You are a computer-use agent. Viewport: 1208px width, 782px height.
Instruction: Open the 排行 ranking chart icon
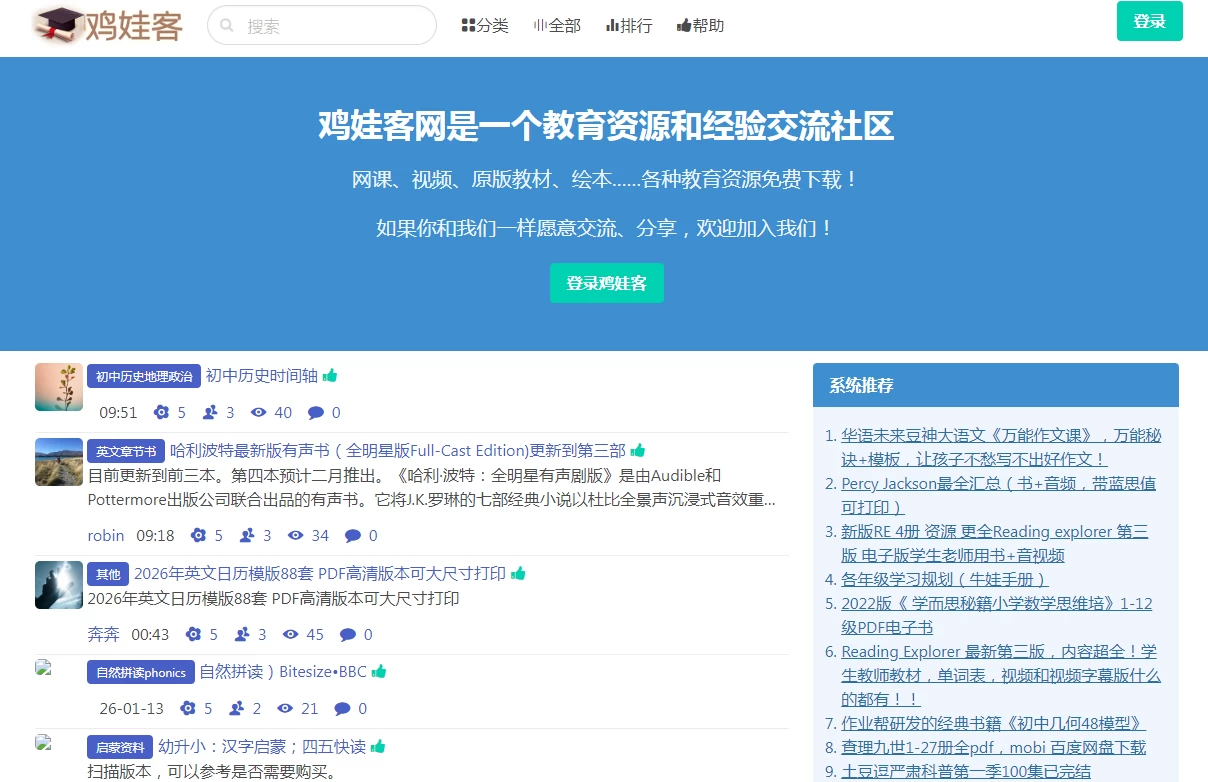pyautogui.click(x=612, y=25)
